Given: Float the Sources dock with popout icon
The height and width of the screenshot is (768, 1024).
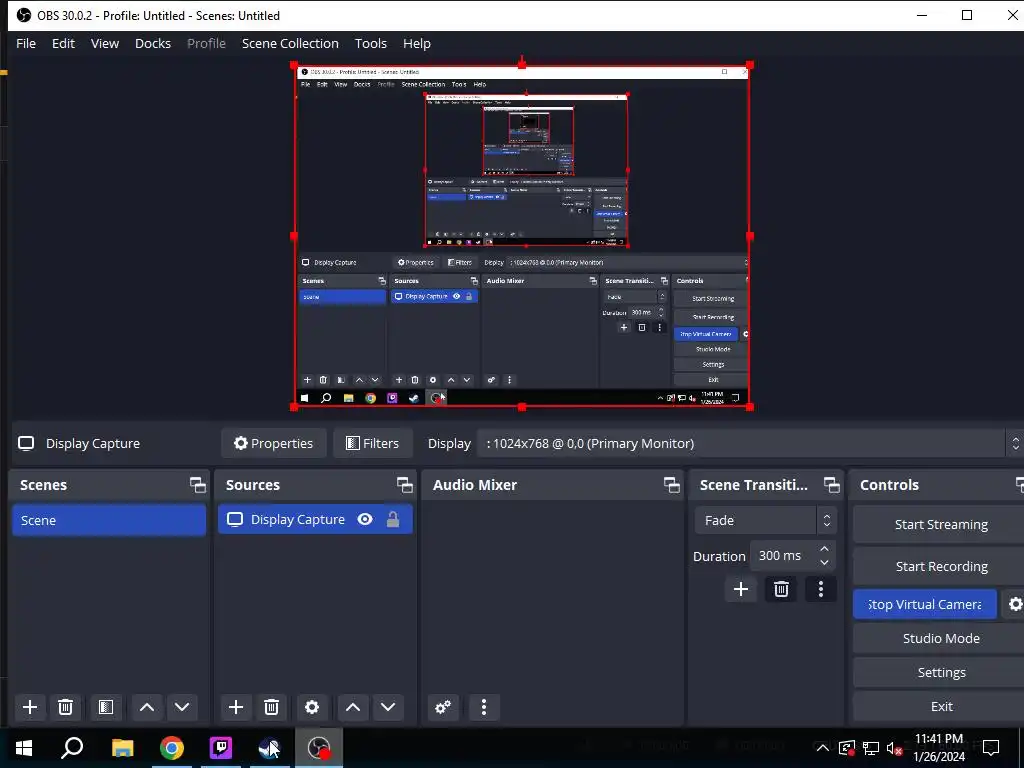Looking at the screenshot, I should click(404, 485).
